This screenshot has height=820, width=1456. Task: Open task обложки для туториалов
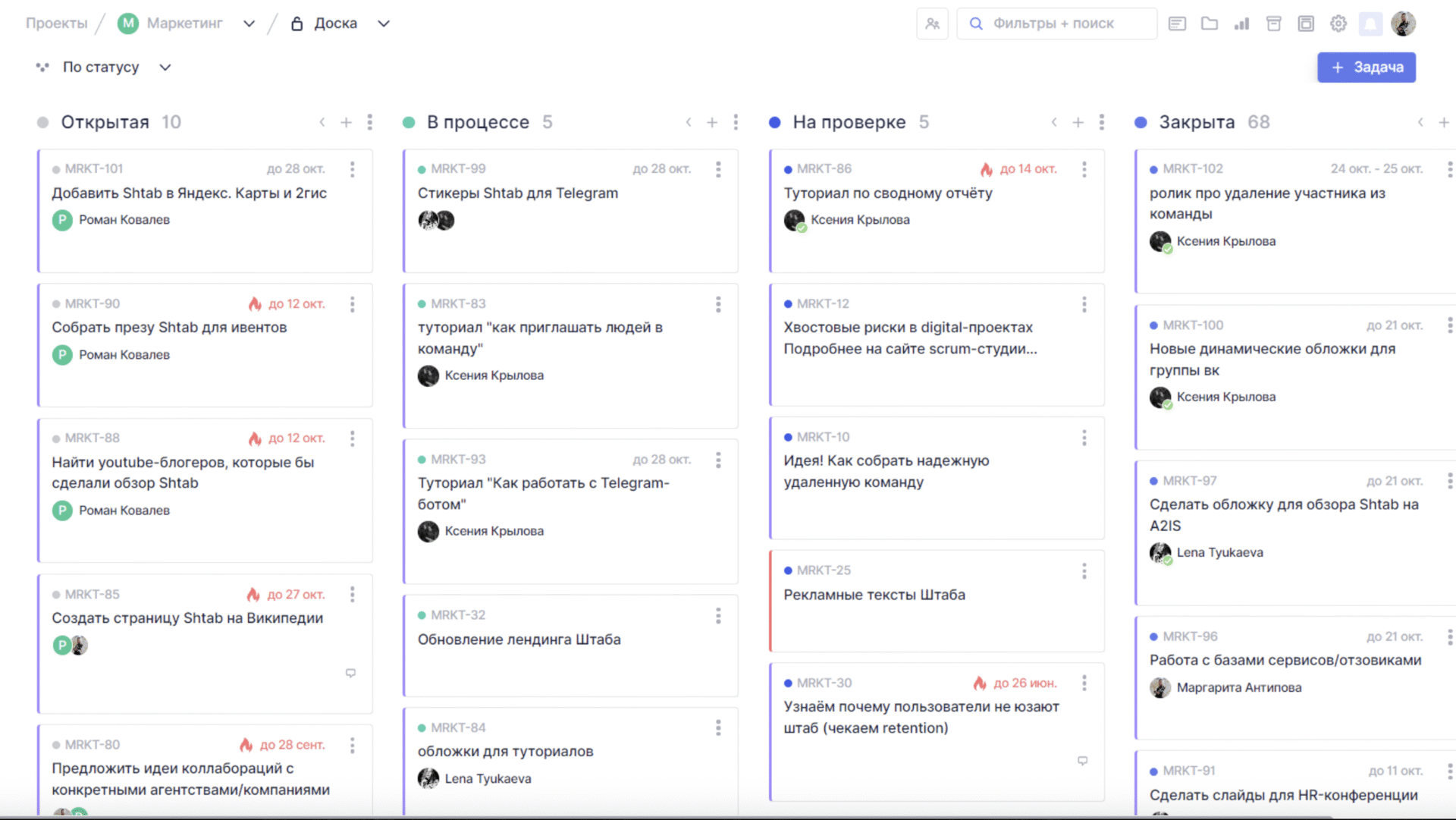tap(506, 752)
